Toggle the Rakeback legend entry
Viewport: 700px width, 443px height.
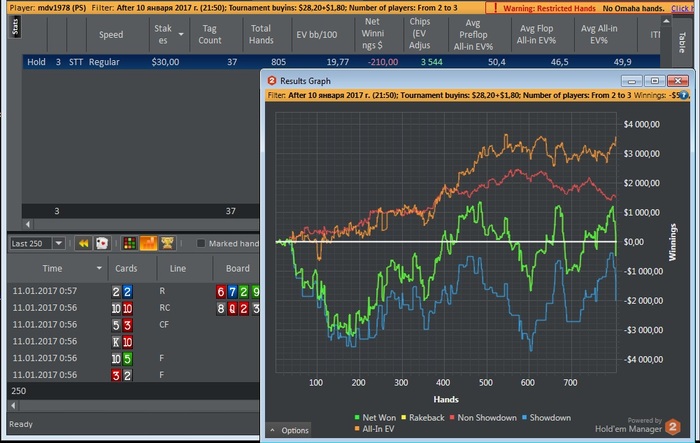point(422,418)
